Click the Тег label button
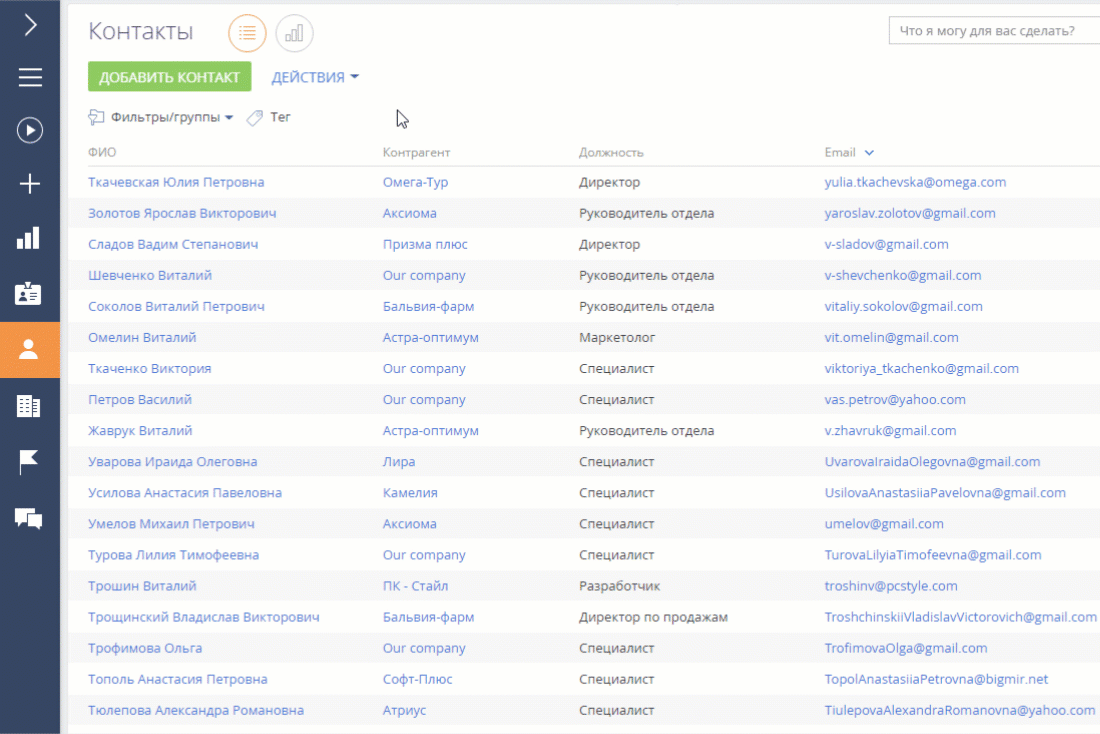 (280, 117)
